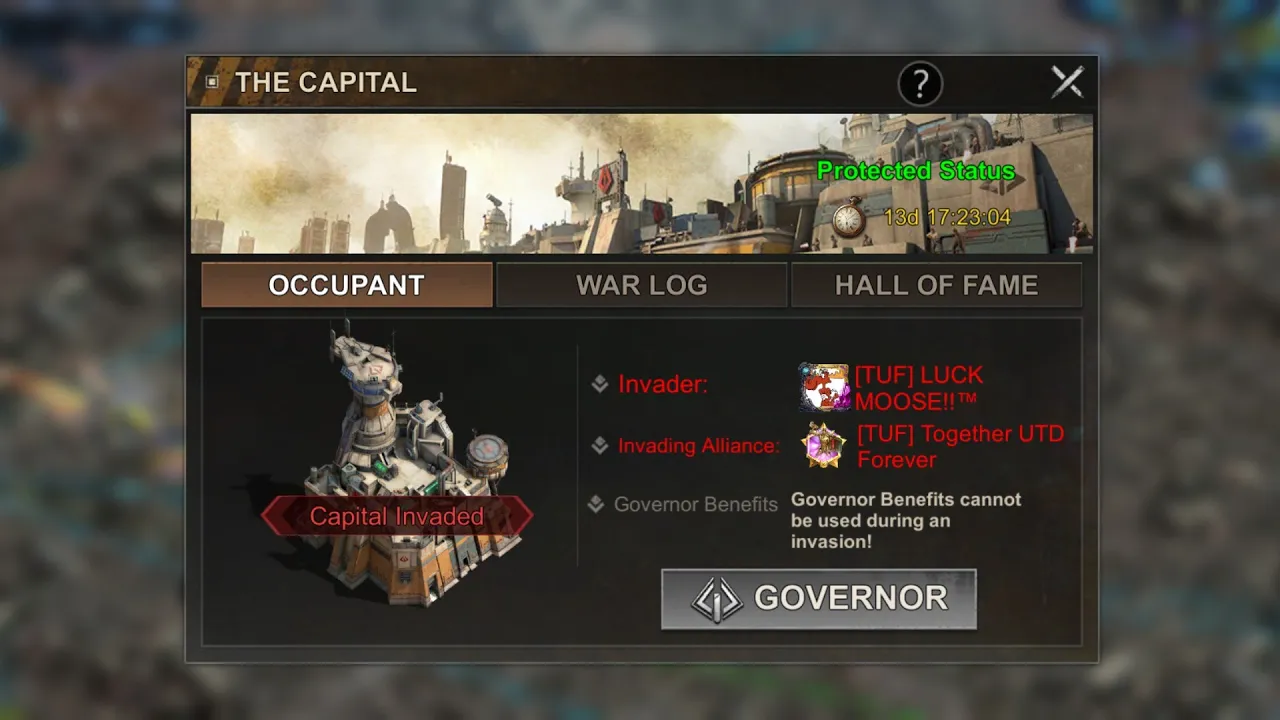Click the diamond bullet beside Invading Alliance
The width and height of the screenshot is (1280, 720).
[x=600, y=446]
